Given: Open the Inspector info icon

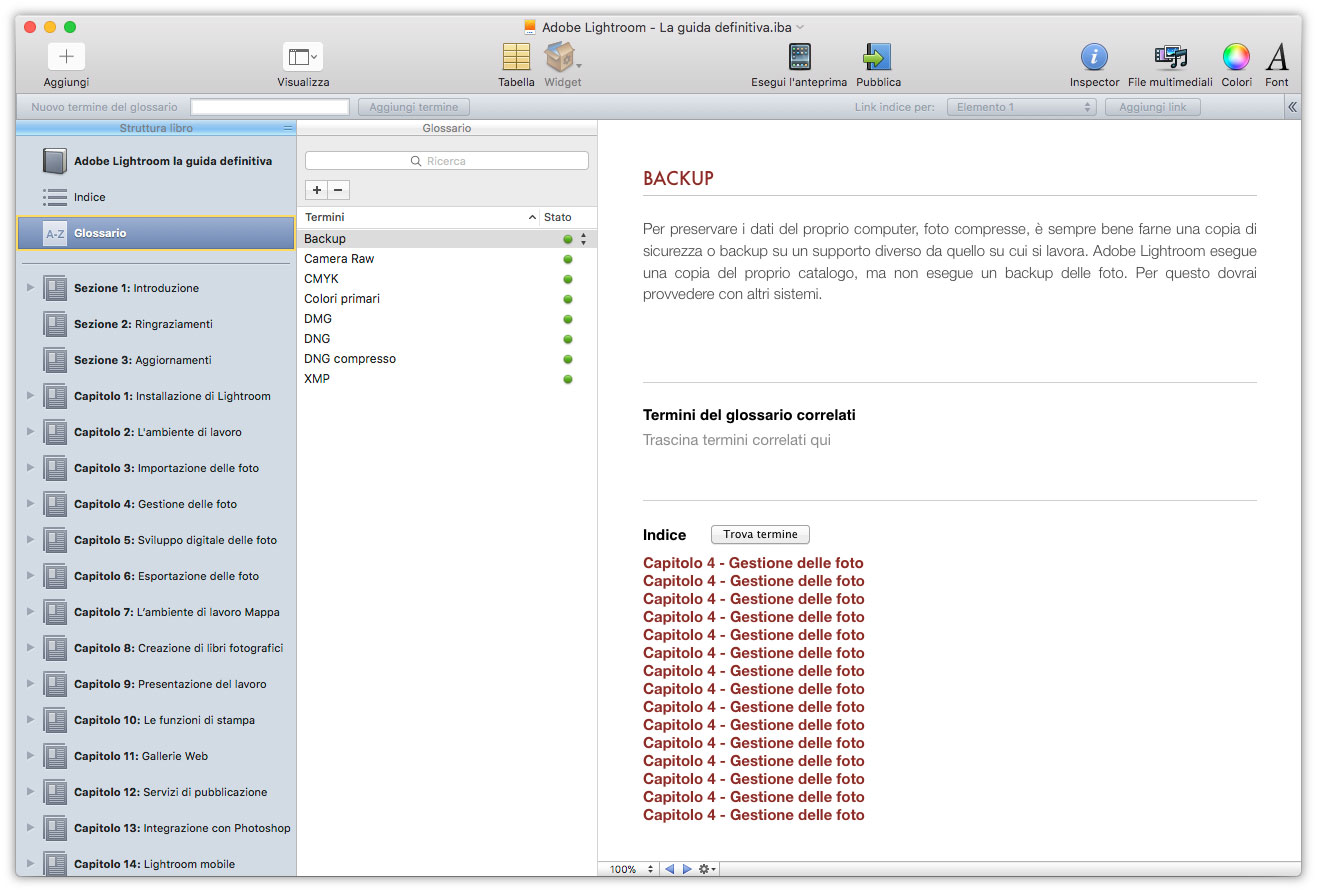Looking at the screenshot, I should pyautogui.click(x=1094, y=57).
